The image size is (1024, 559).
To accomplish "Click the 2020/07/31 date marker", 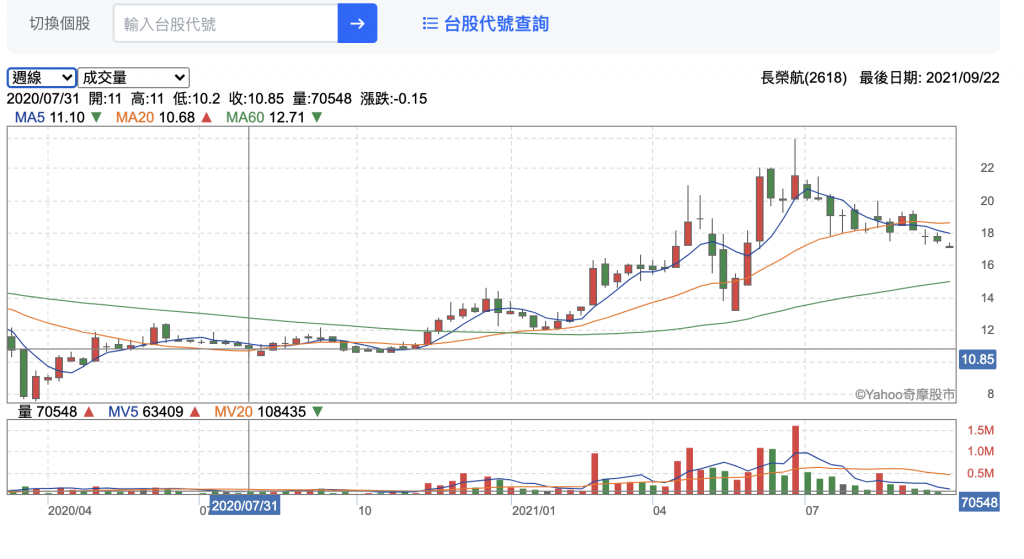I will [x=245, y=505].
